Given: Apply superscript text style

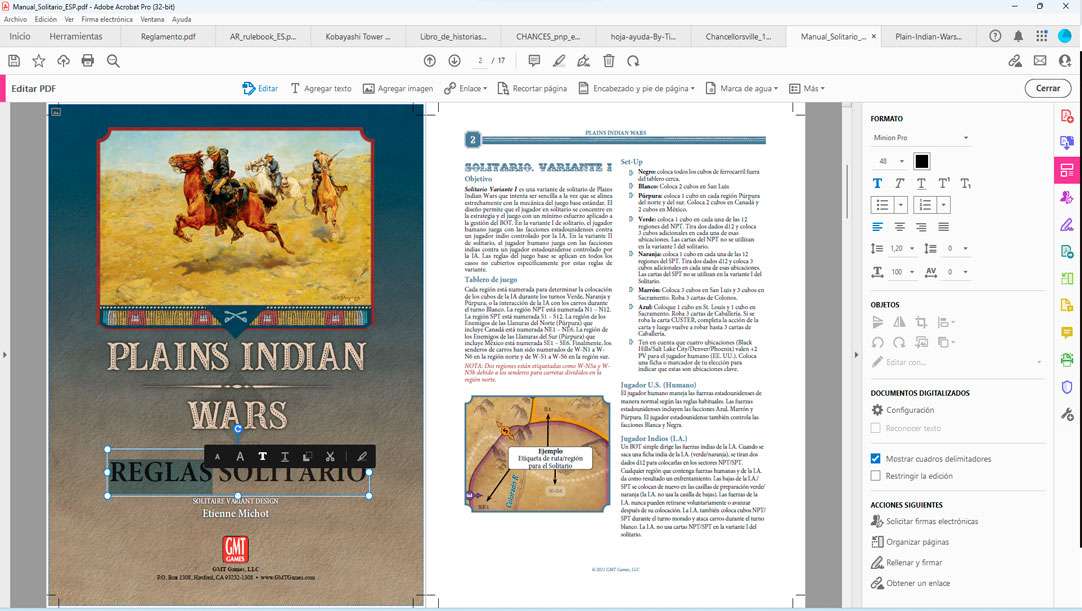Looking at the screenshot, I should click(x=943, y=184).
